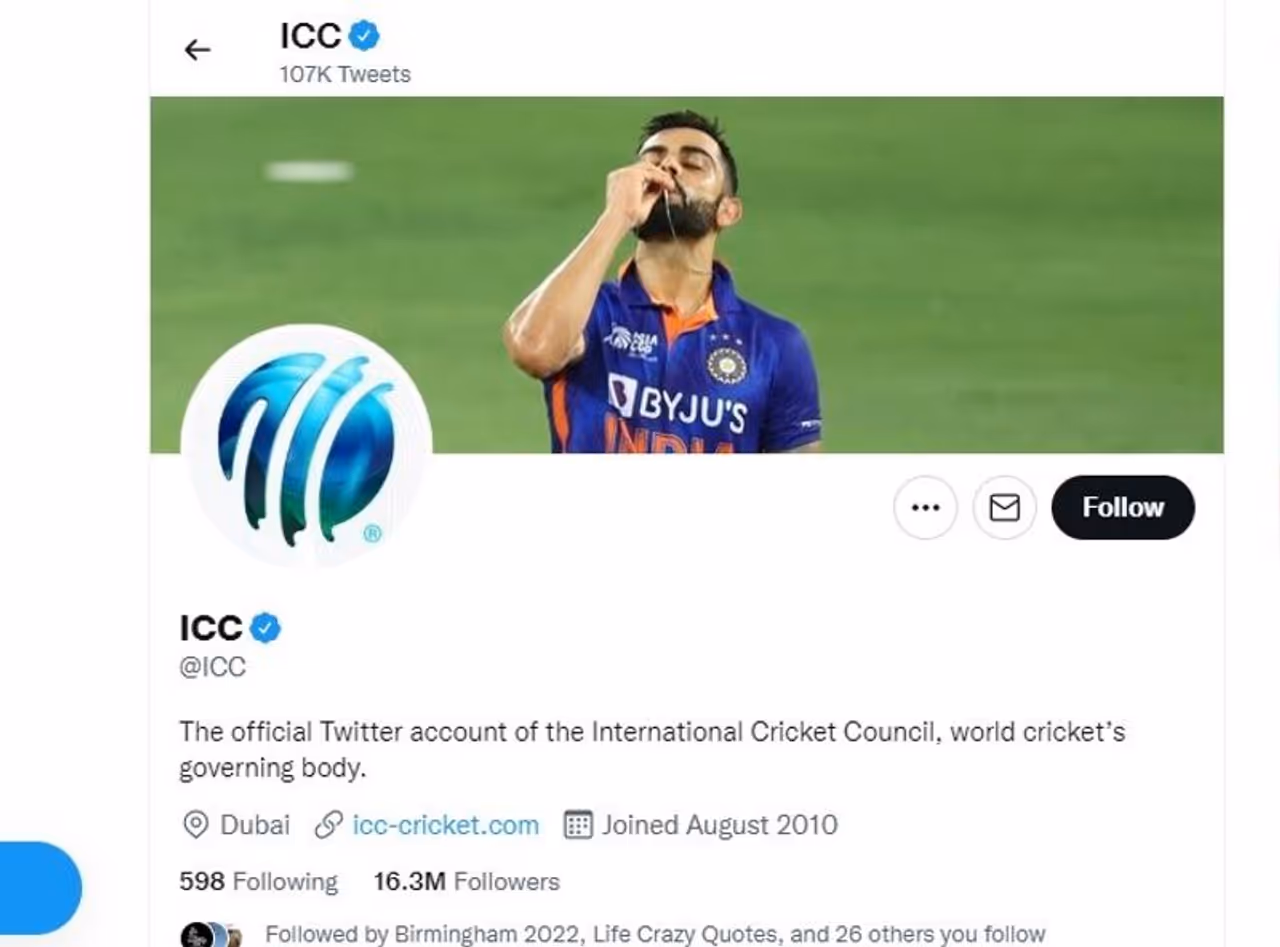
Task: Click the location pin icon near Dubai
Action: 195,825
